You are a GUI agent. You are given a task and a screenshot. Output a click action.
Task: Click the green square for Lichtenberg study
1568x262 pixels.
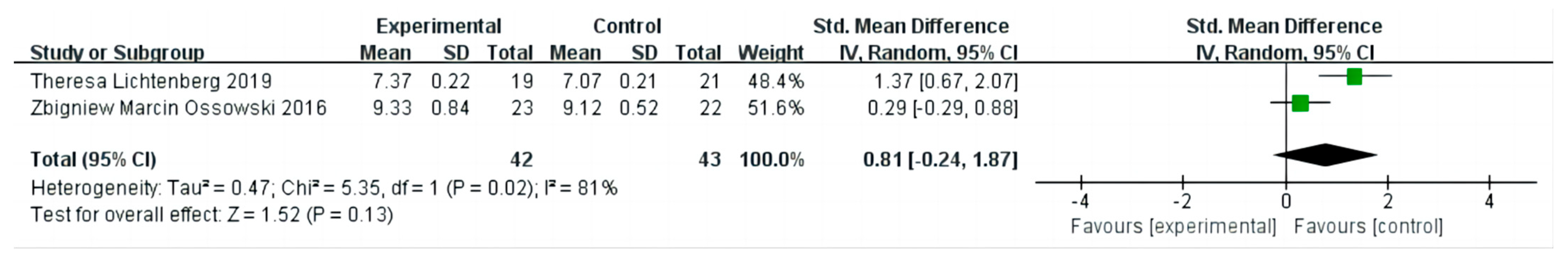pos(1354,76)
